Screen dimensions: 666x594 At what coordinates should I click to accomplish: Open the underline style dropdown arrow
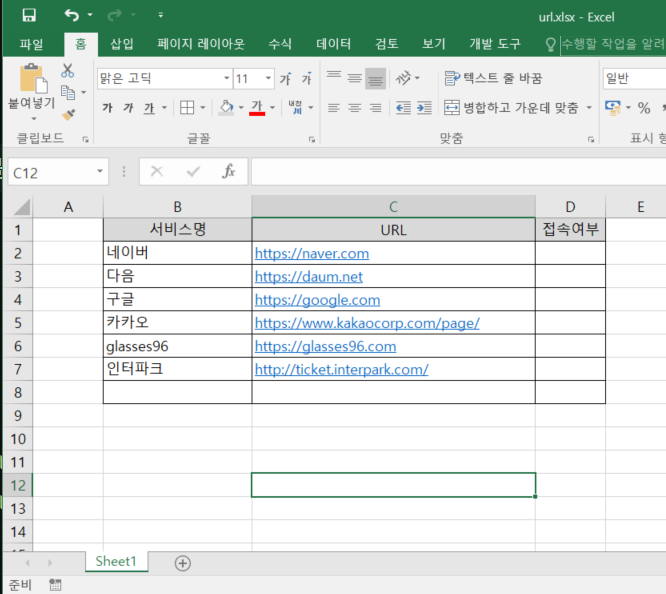[164, 108]
